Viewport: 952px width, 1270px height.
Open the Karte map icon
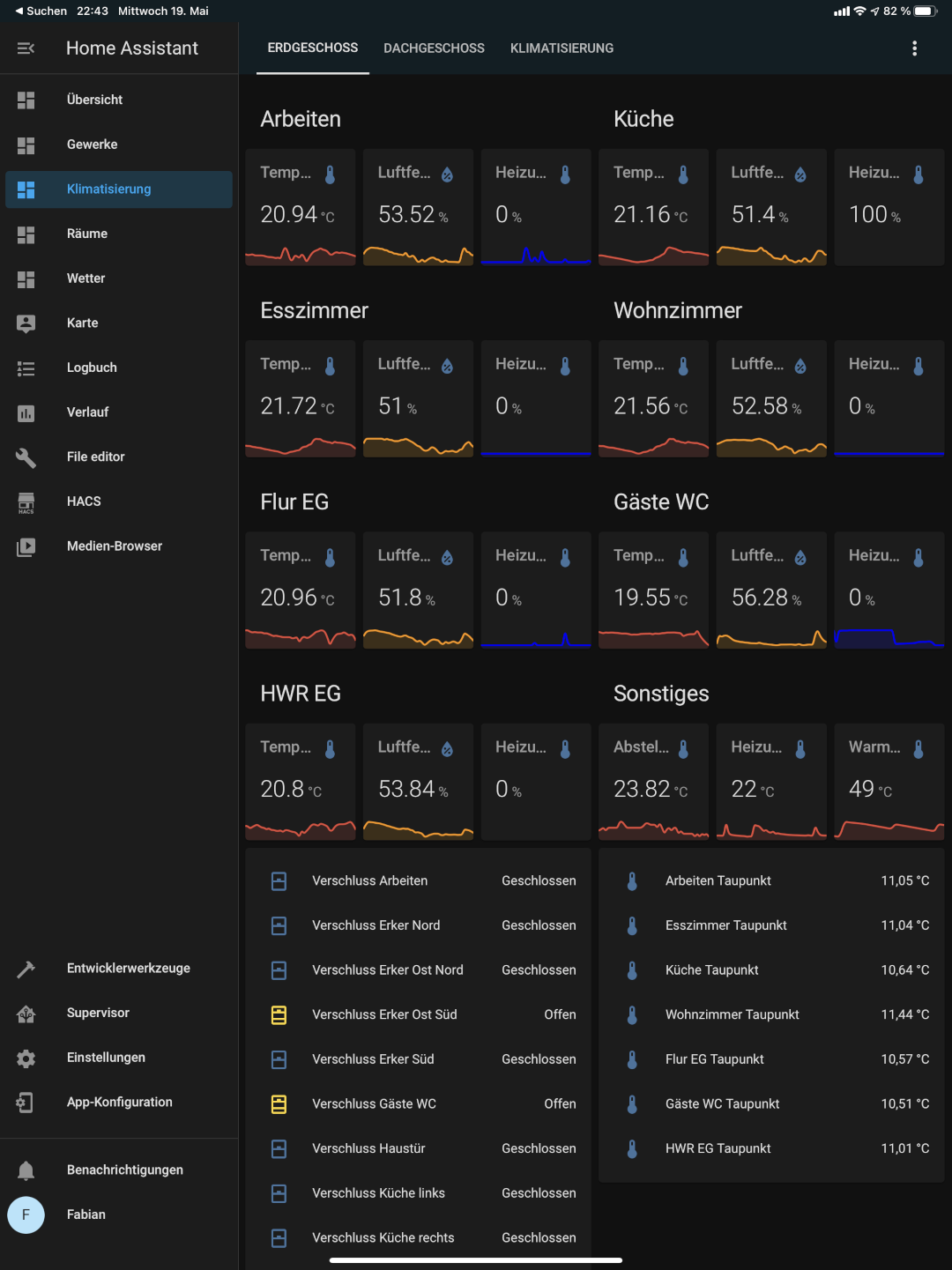[26, 323]
